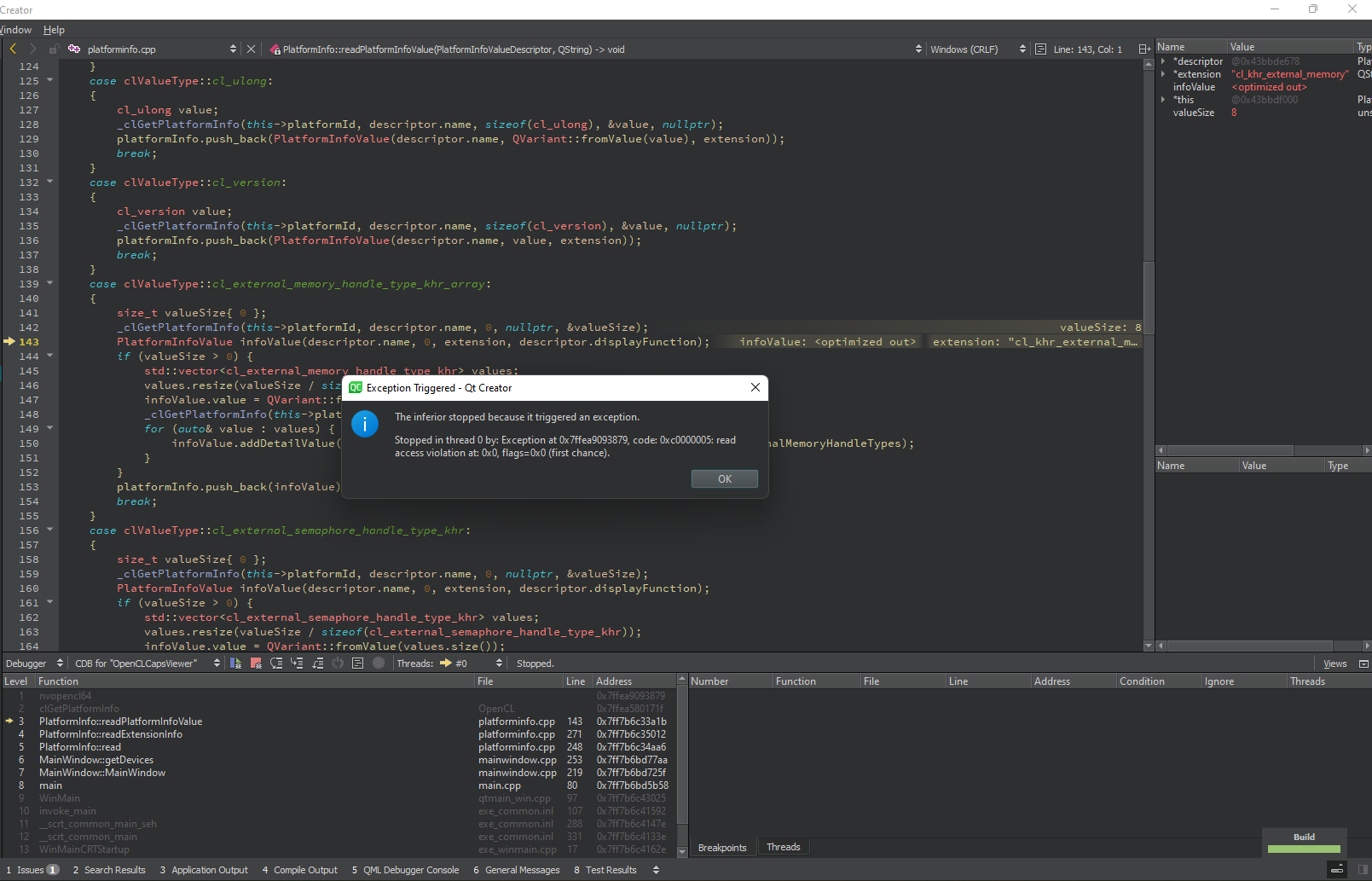Step into the current function call
This screenshot has width=1372, height=881.
coord(297,663)
